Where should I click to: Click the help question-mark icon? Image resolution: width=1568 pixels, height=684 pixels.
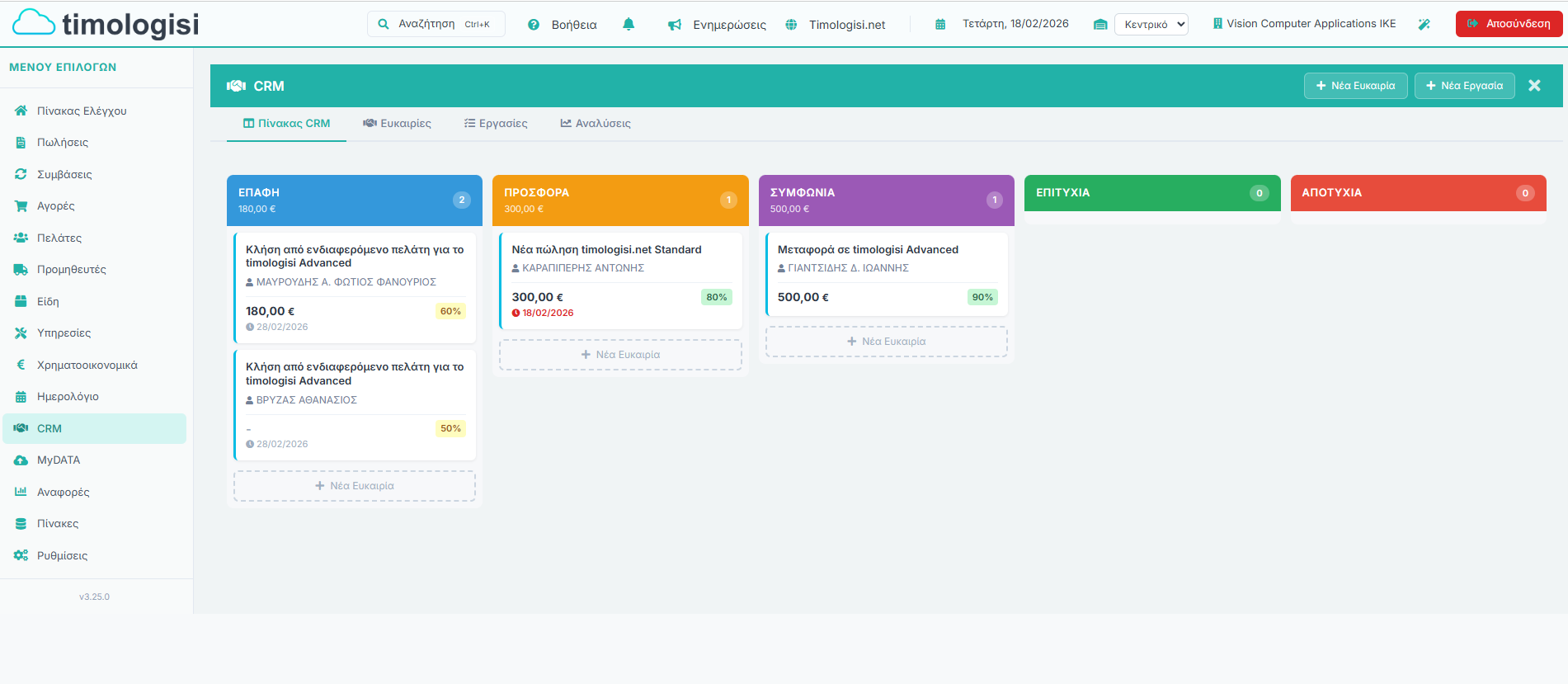click(534, 25)
